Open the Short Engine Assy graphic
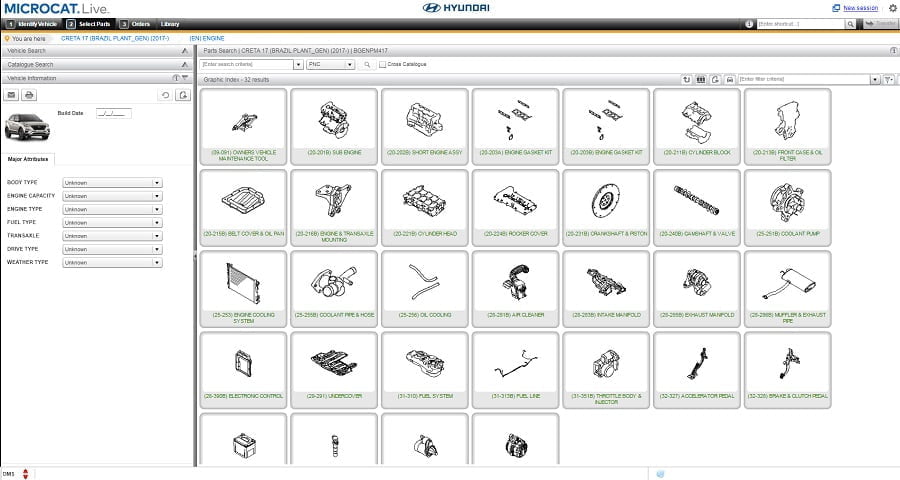The height and width of the screenshot is (480, 900). pos(425,127)
